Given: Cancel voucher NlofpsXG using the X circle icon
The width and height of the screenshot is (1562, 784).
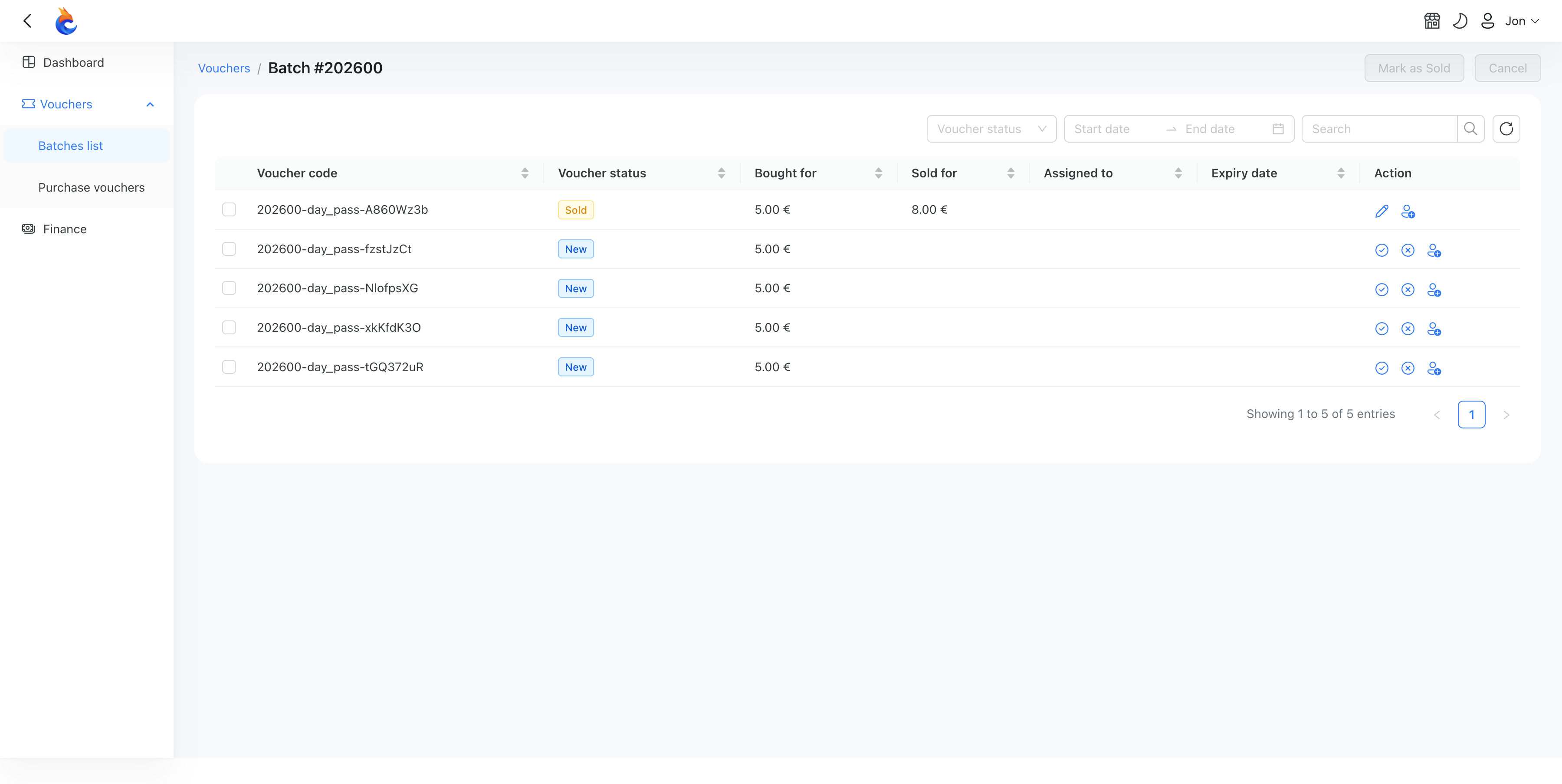Looking at the screenshot, I should click(x=1408, y=290).
